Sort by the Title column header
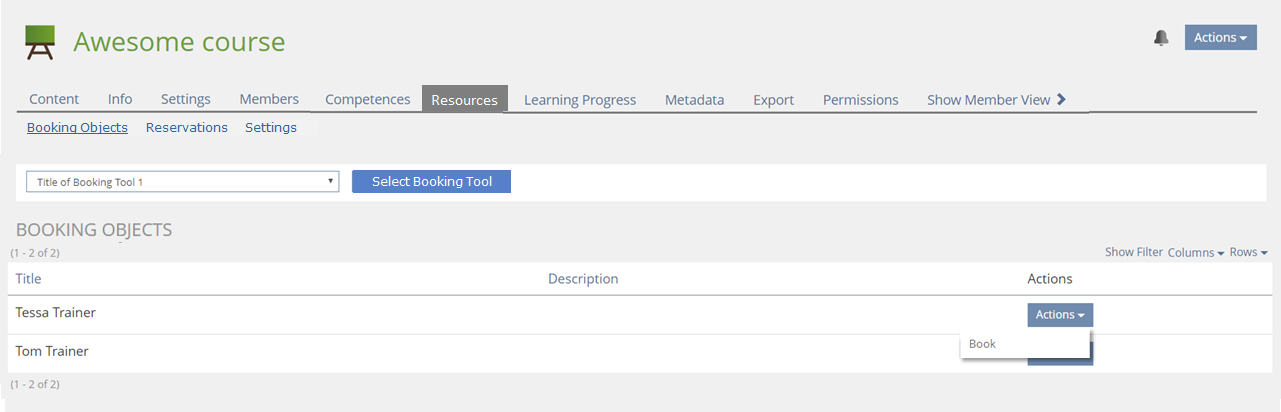Image resolution: width=1281 pixels, height=412 pixels. 29,279
